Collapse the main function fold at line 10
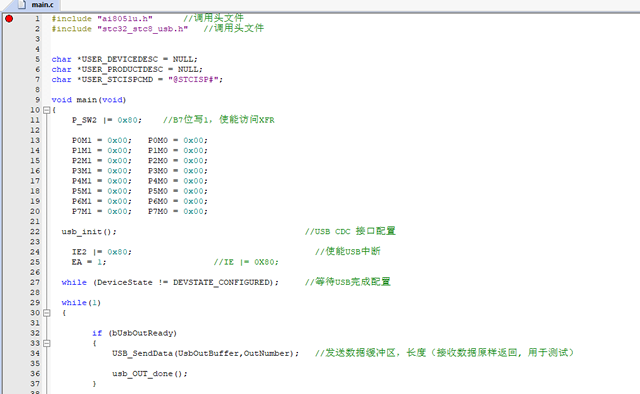 click(47, 110)
